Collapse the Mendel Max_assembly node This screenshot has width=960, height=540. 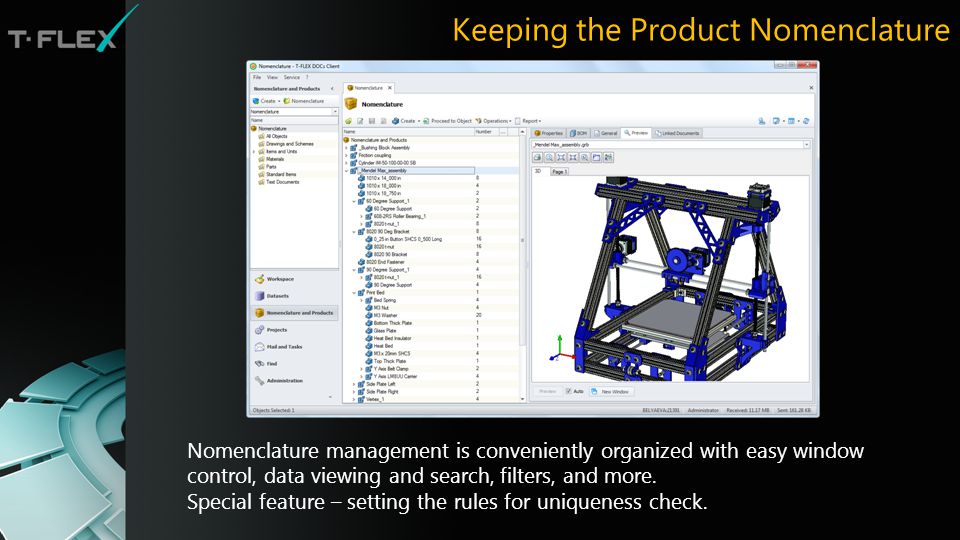pos(347,171)
